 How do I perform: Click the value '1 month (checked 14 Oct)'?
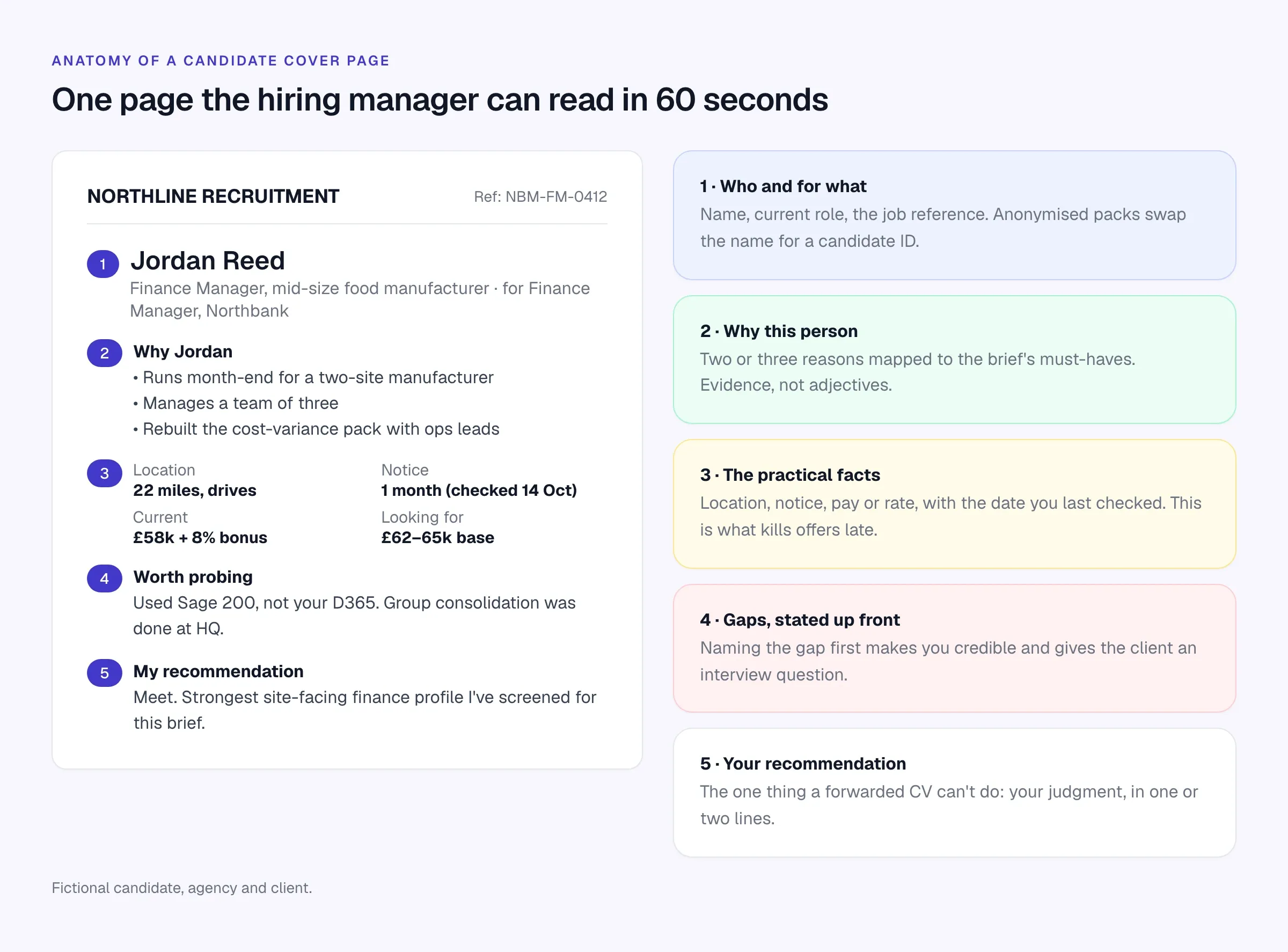[x=479, y=490]
